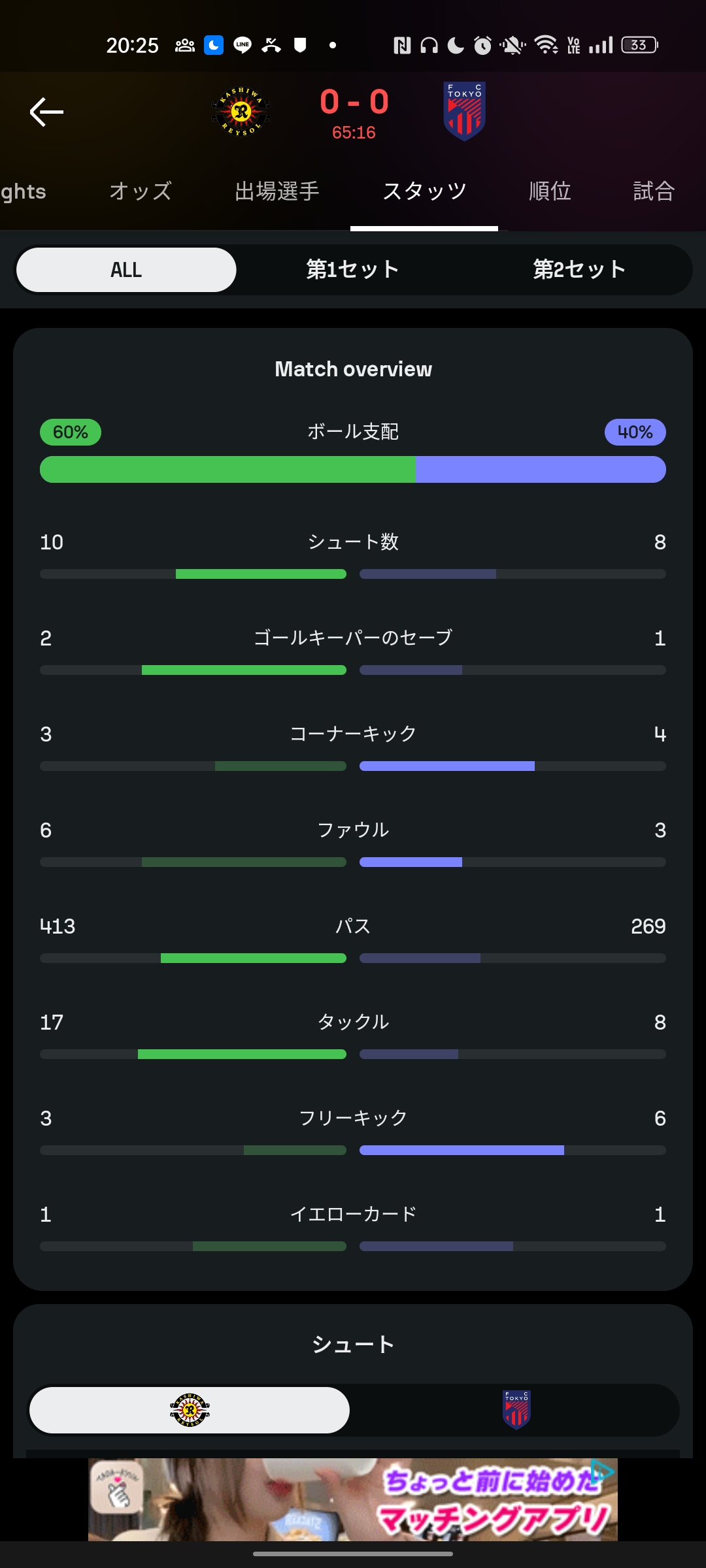Tap the back arrow icon
706x1568 pixels.
click(x=46, y=112)
